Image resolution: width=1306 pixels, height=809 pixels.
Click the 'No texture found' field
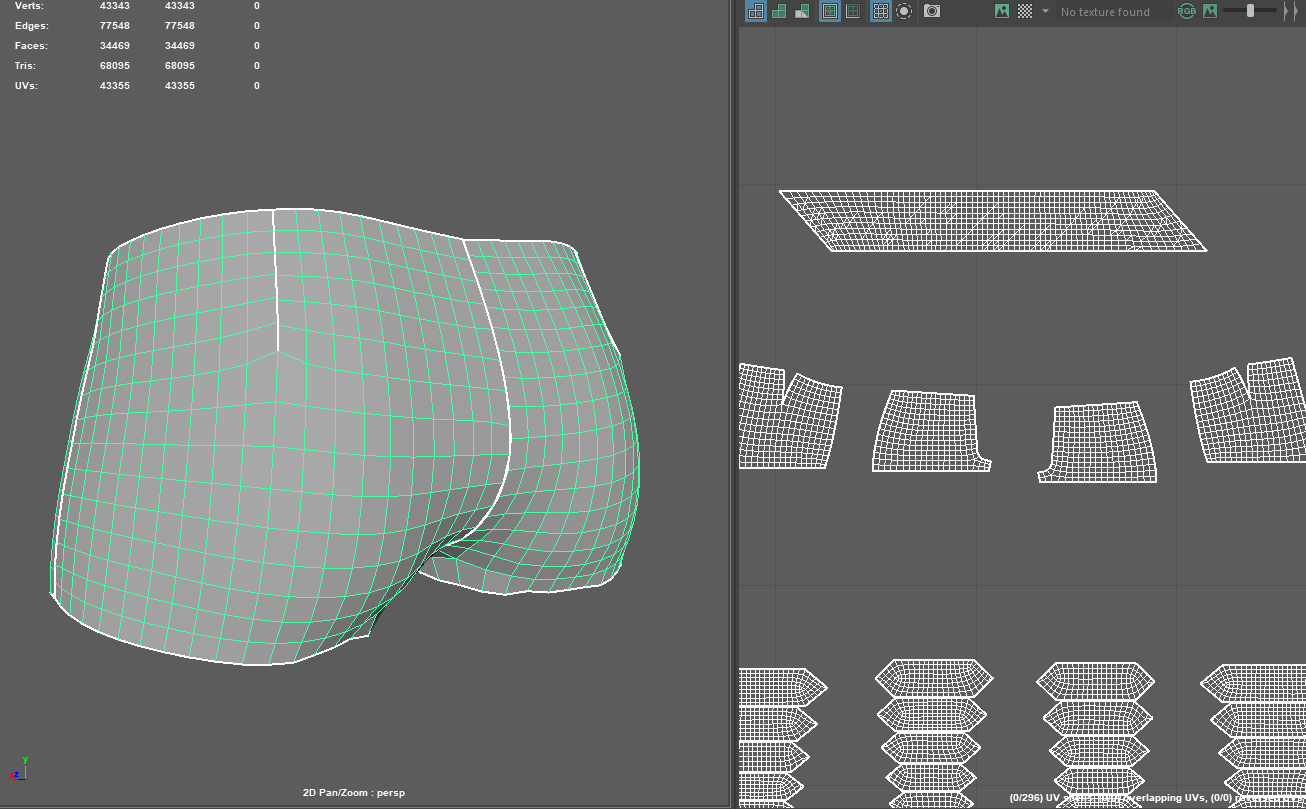click(x=1110, y=12)
